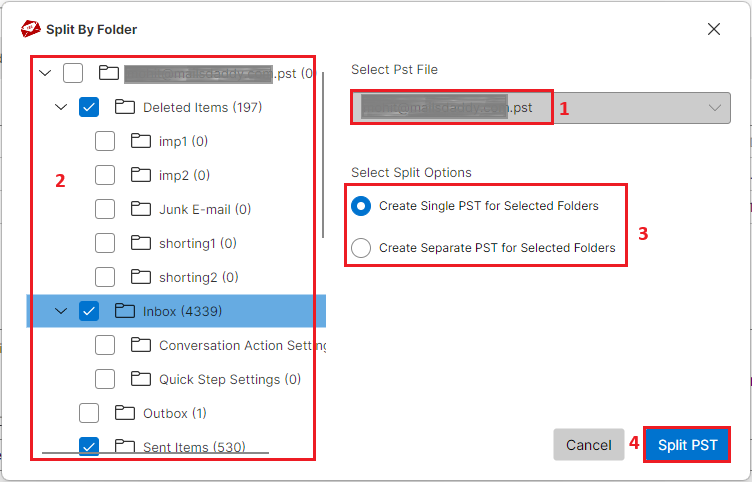This screenshot has width=752, height=482.
Task: Click the Split PST button
Action: [687, 445]
